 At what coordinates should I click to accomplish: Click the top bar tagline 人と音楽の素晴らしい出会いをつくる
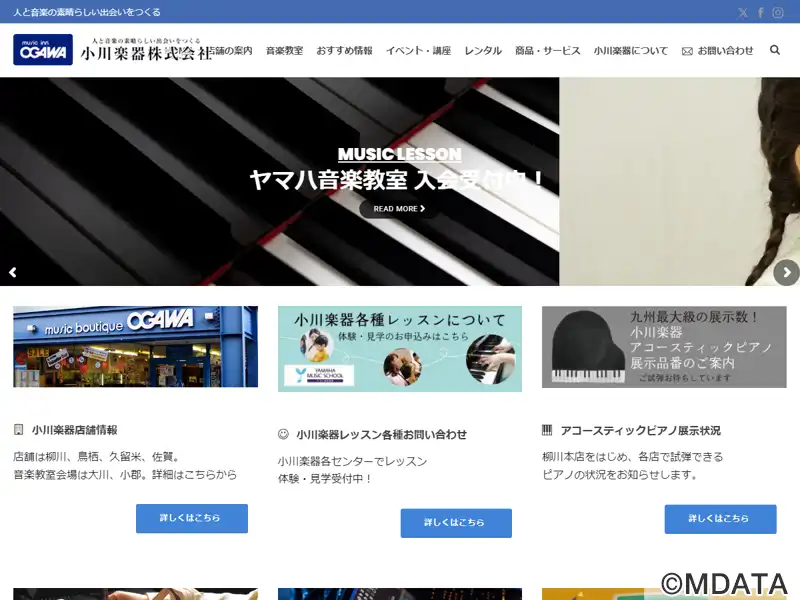pyautogui.click(x=87, y=12)
